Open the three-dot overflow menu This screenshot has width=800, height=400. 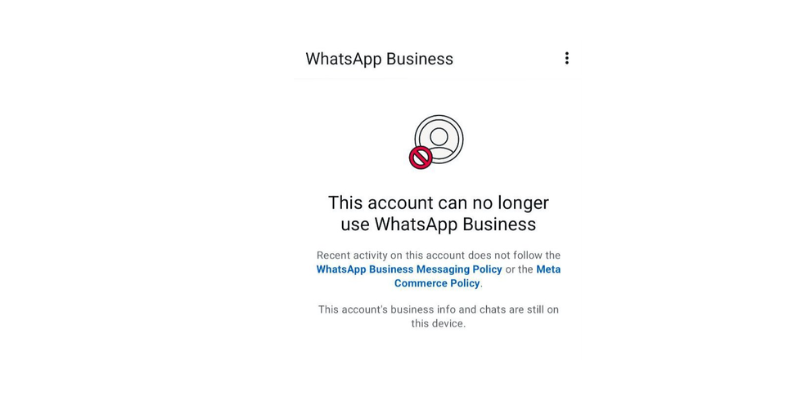566,58
